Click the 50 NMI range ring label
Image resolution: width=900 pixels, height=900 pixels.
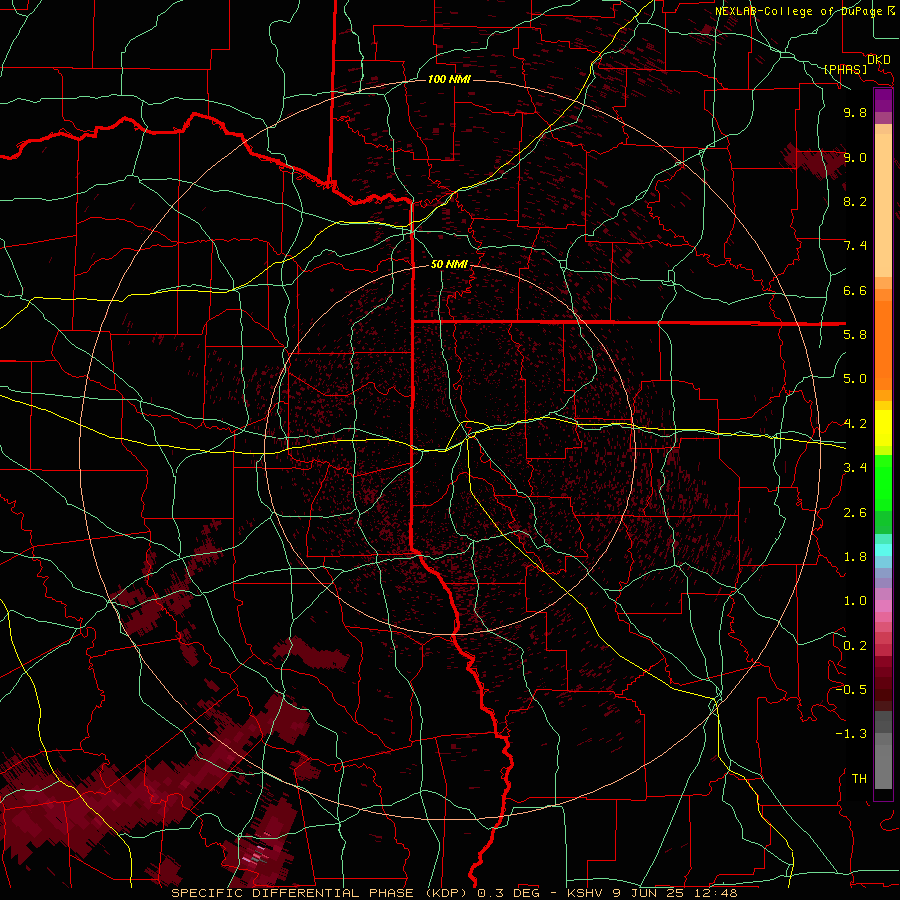tap(449, 264)
